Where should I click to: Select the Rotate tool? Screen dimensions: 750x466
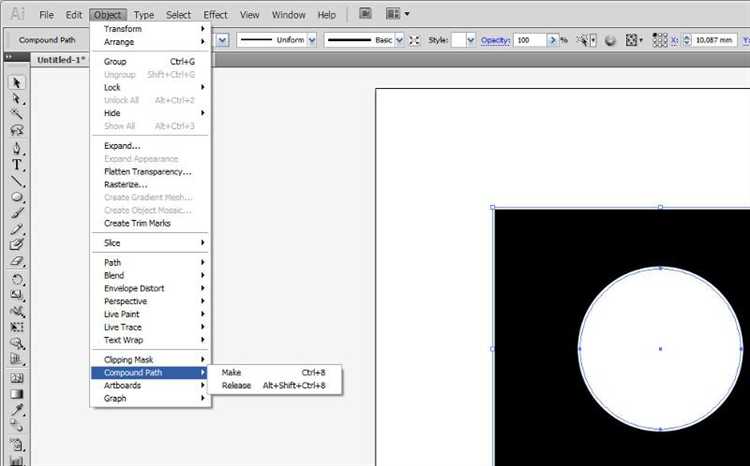[16, 279]
